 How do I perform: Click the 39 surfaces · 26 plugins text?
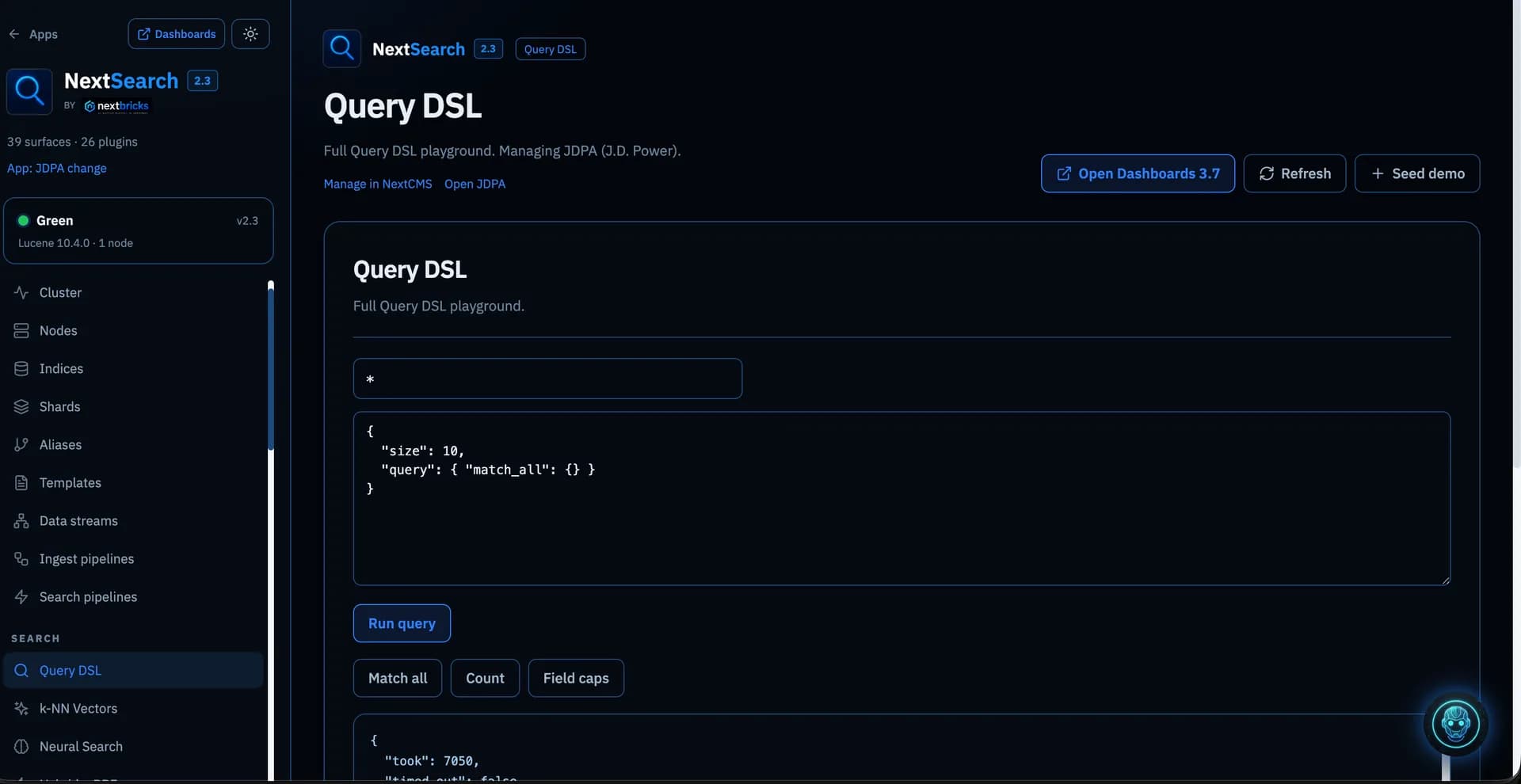pyautogui.click(x=72, y=142)
